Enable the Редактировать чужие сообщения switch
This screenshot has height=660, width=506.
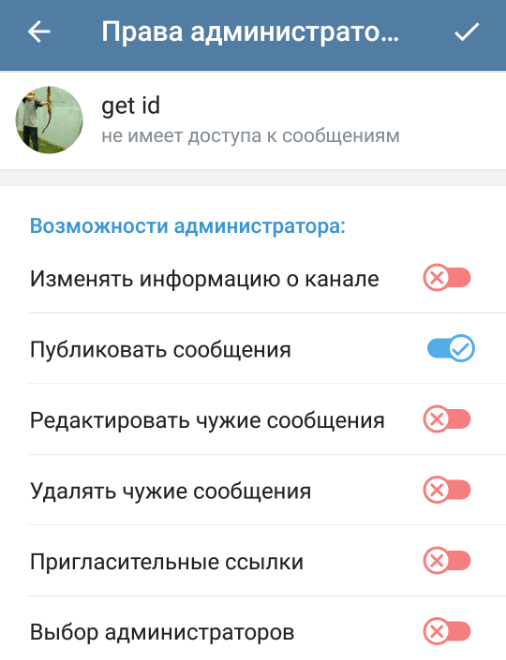[447, 419]
